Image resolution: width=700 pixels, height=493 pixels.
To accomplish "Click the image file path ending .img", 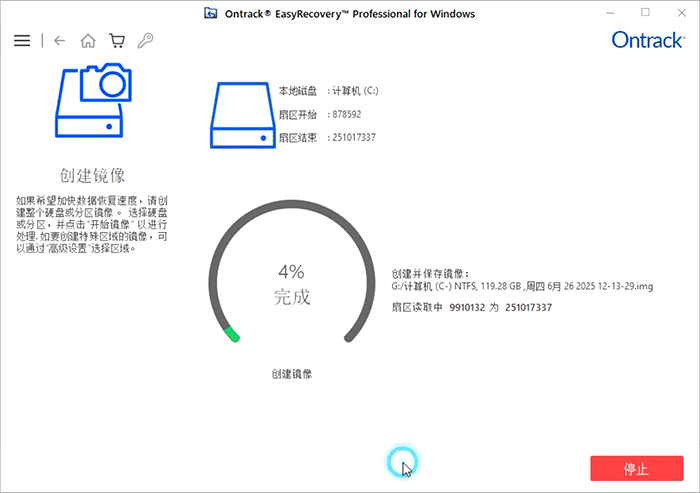I will 522,286.
